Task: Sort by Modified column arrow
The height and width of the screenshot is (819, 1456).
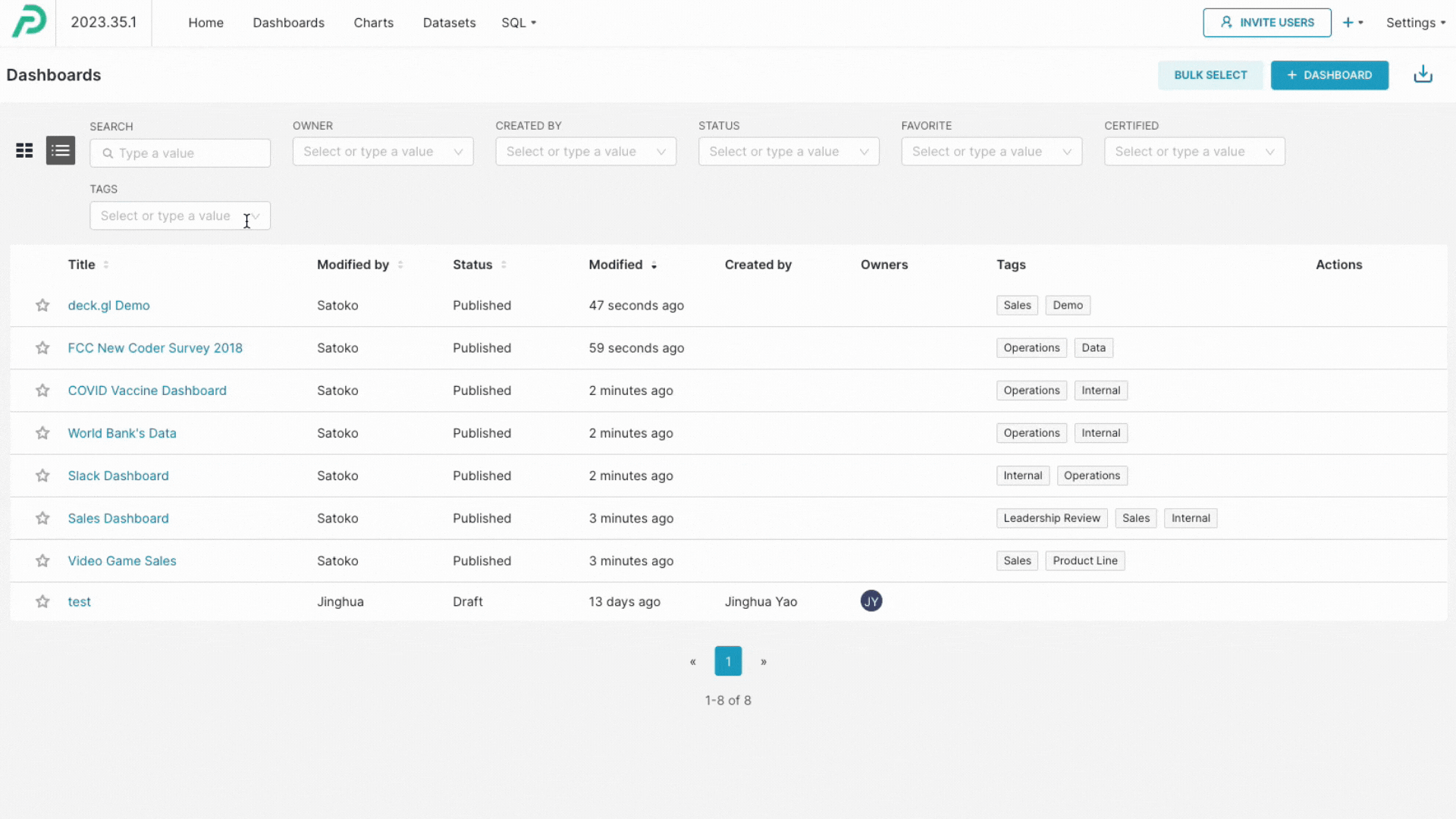Action: (654, 265)
